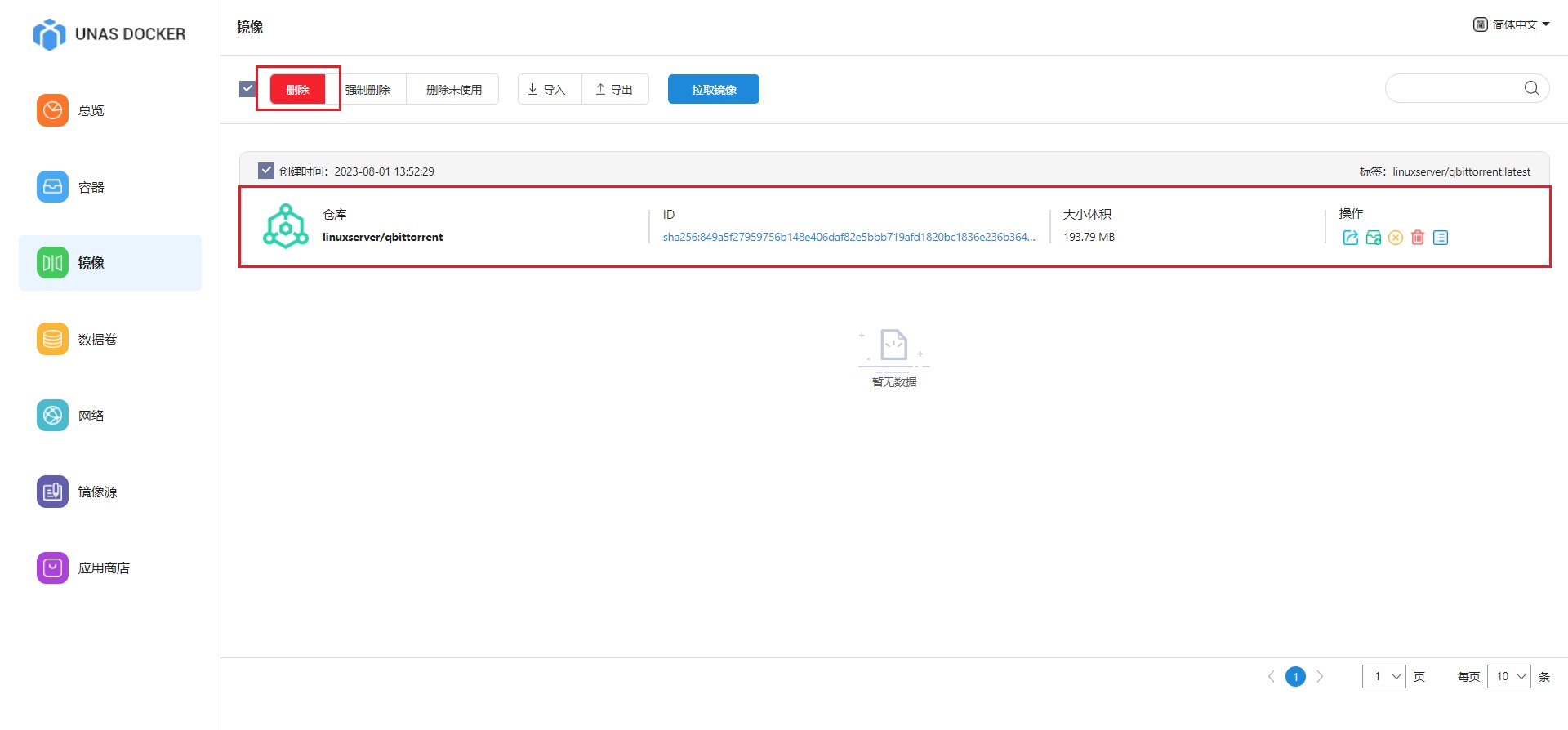Open image details via the blue list icon

click(x=1441, y=238)
